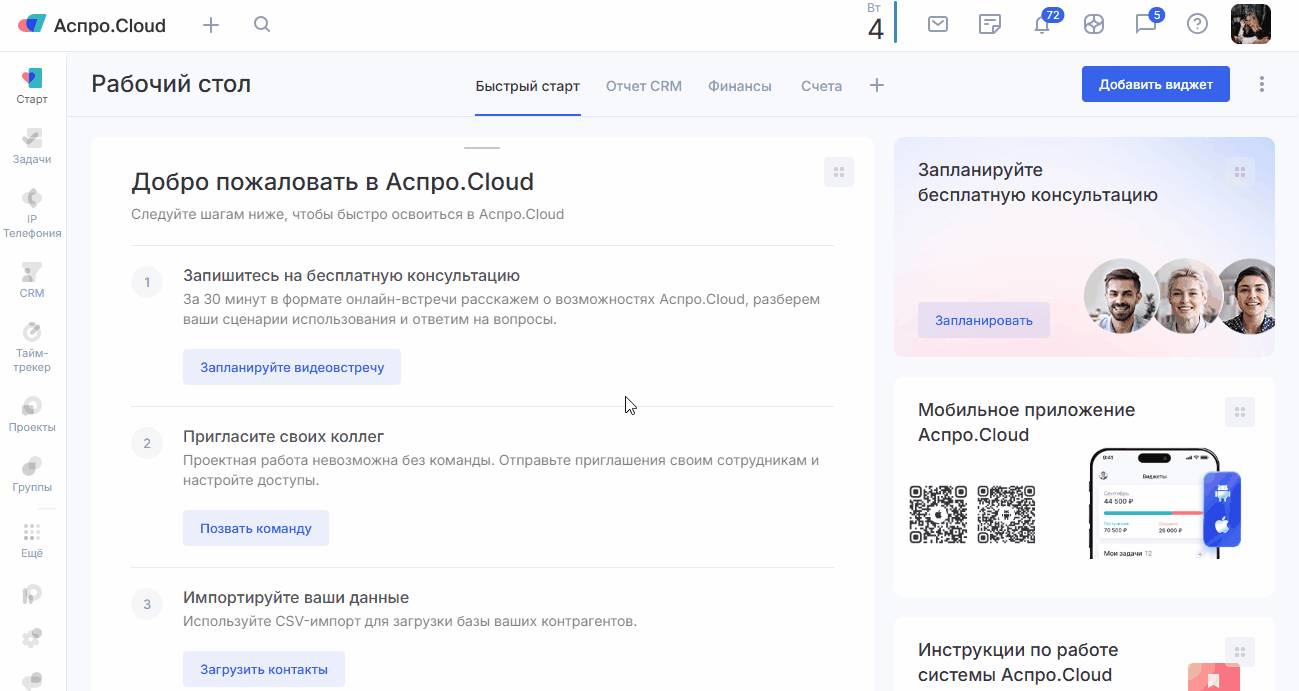
Task: Switch to the Отчет CRM tab
Action: coord(644,86)
